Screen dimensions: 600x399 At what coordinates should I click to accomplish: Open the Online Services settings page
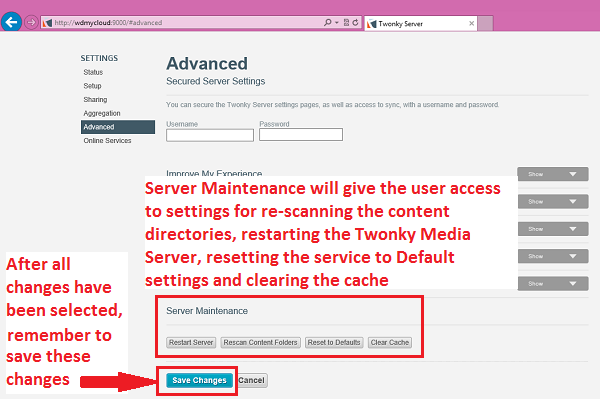pos(107,141)
